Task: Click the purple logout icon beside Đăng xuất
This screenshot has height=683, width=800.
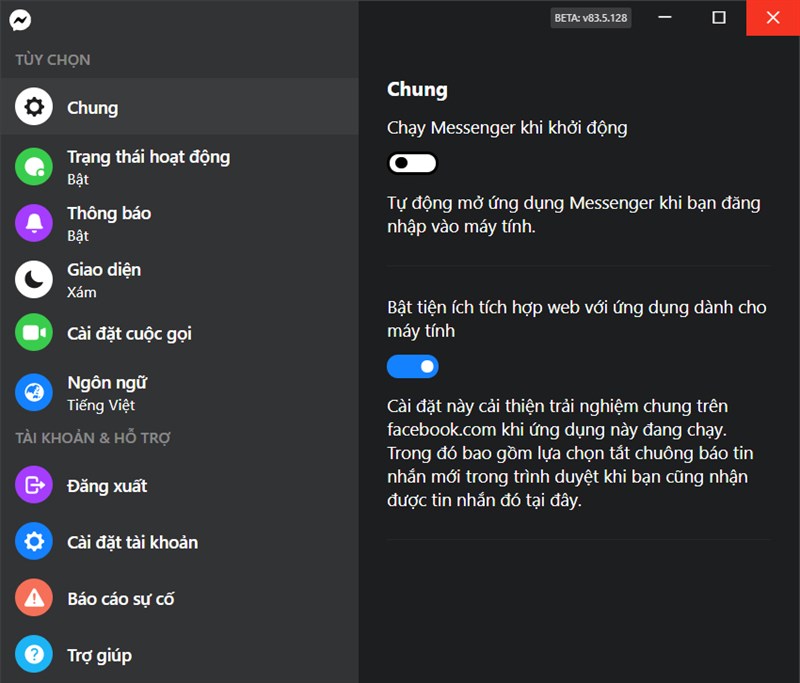Action: (33, 485)
